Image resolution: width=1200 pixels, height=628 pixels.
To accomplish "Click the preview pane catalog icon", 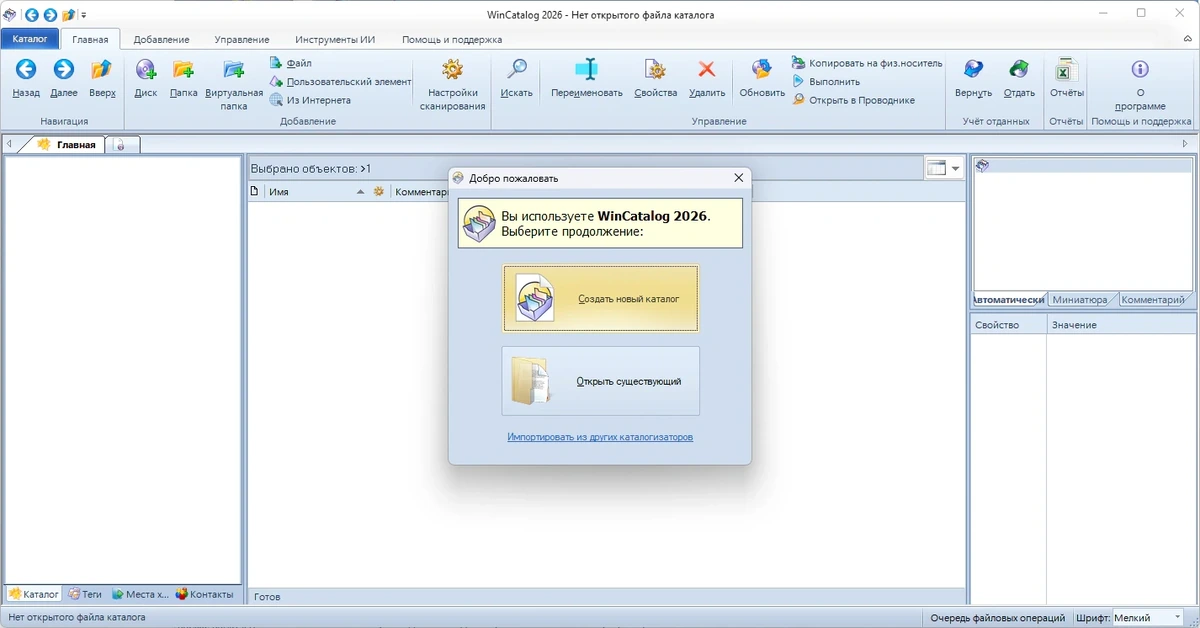I will [983, 166].
